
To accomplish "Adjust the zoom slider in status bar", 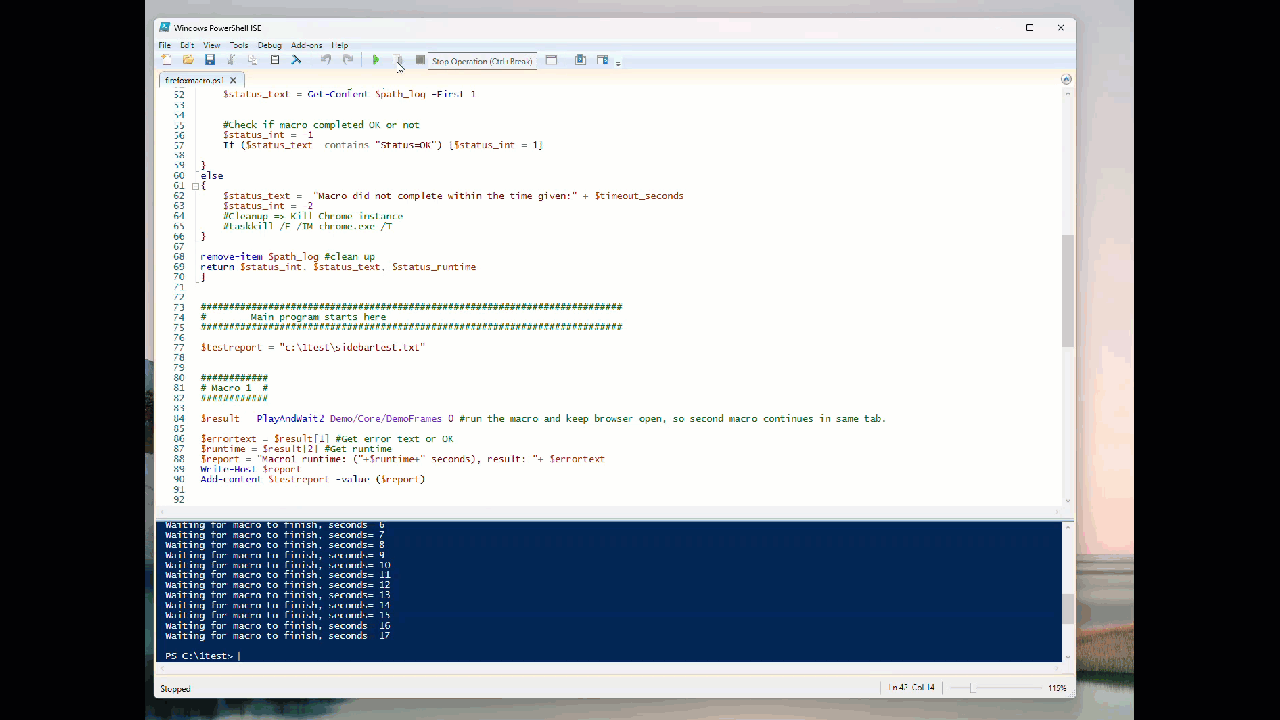I will [972, 688].
